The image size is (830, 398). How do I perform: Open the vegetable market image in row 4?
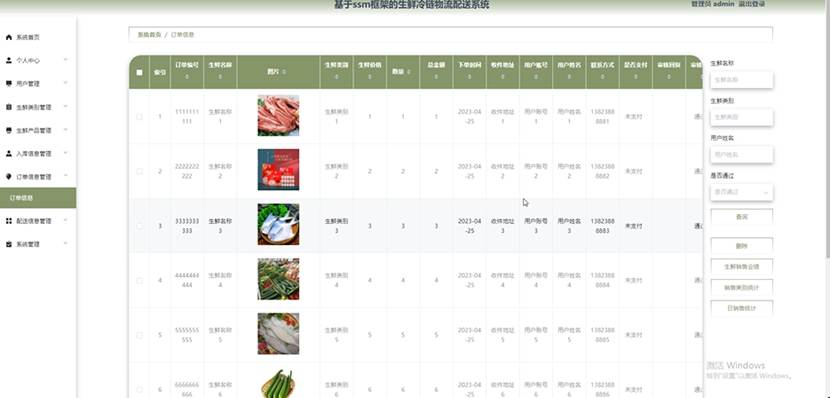278,279
